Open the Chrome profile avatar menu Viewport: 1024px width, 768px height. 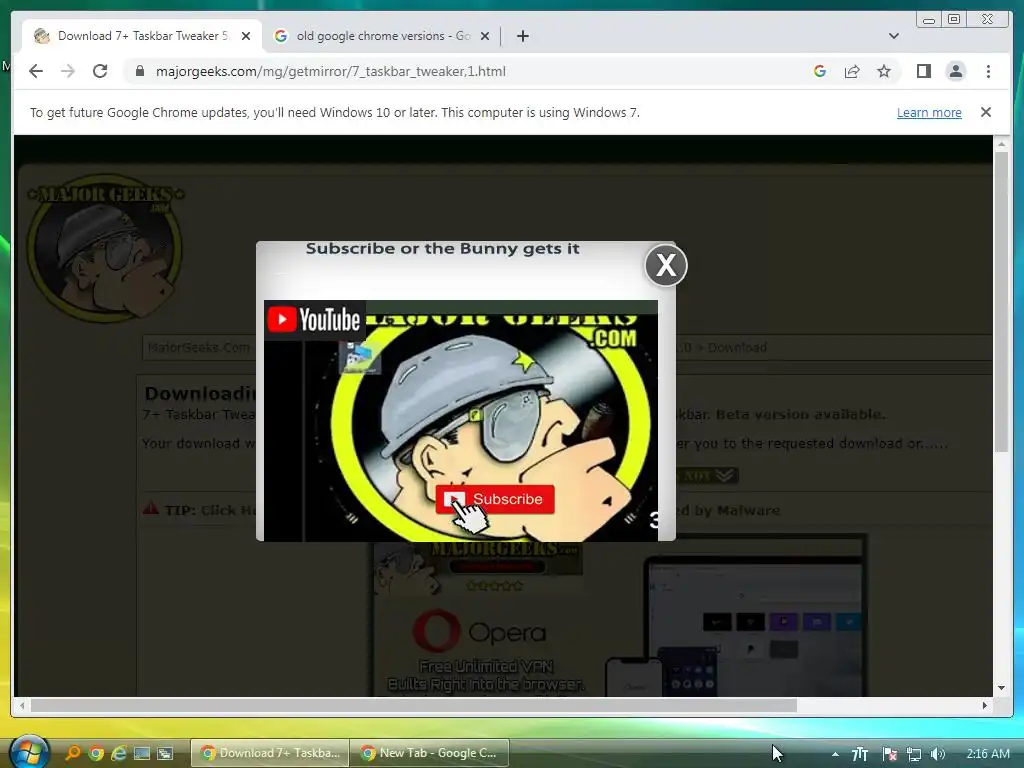(955, 71)
